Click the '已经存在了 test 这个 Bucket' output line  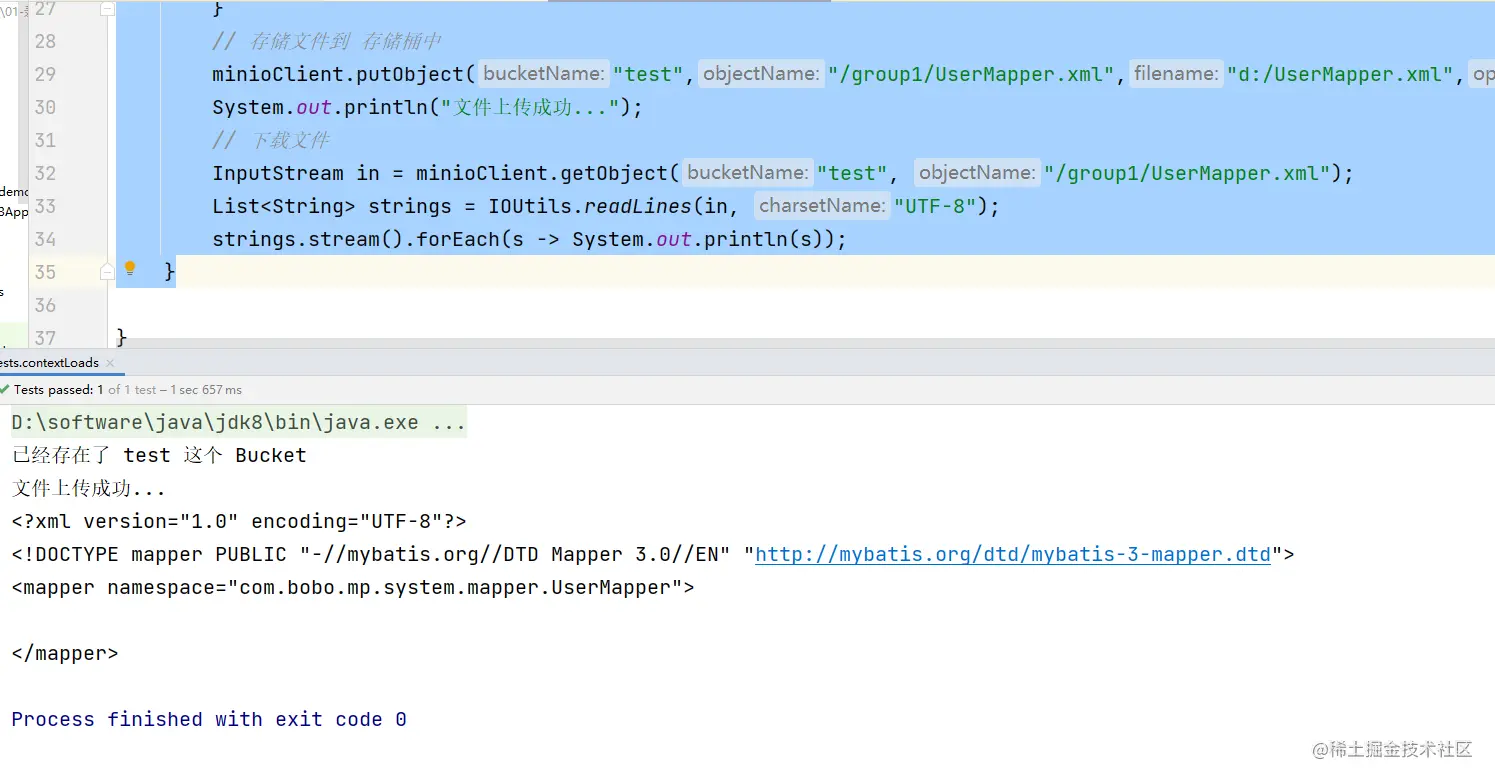point(159,455)
